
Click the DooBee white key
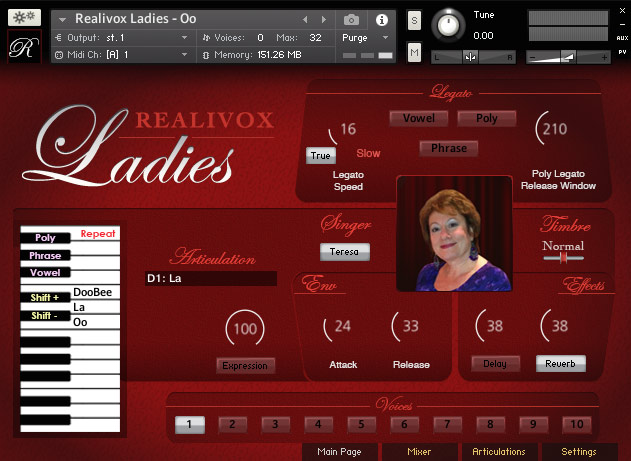tap(95, 292)
